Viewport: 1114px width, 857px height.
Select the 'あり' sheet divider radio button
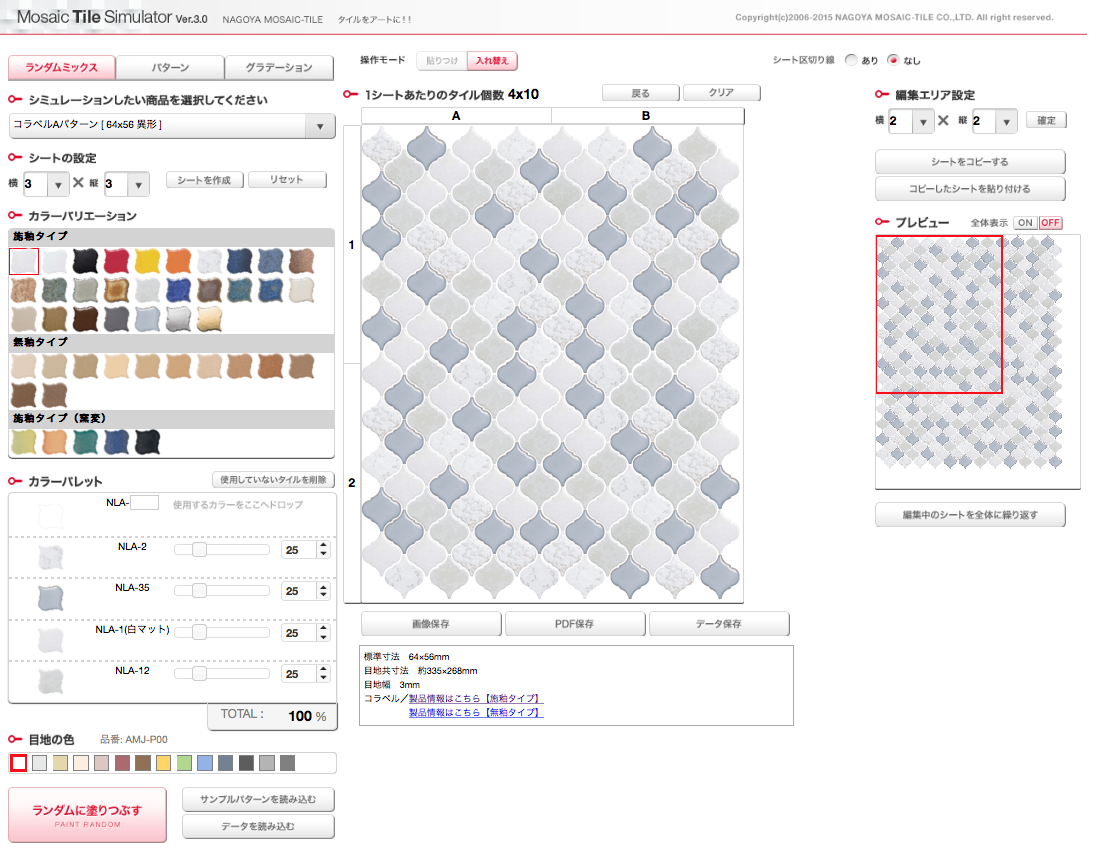click(851, 60)
